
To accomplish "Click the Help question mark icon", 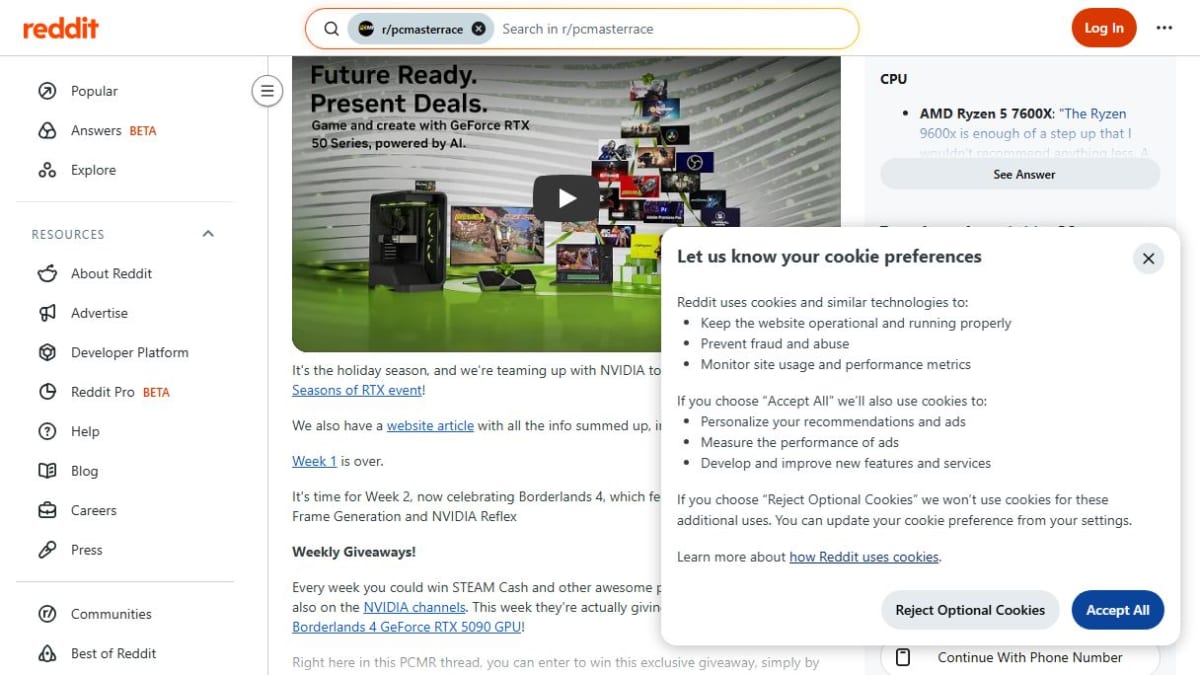I will click(47, 431).
